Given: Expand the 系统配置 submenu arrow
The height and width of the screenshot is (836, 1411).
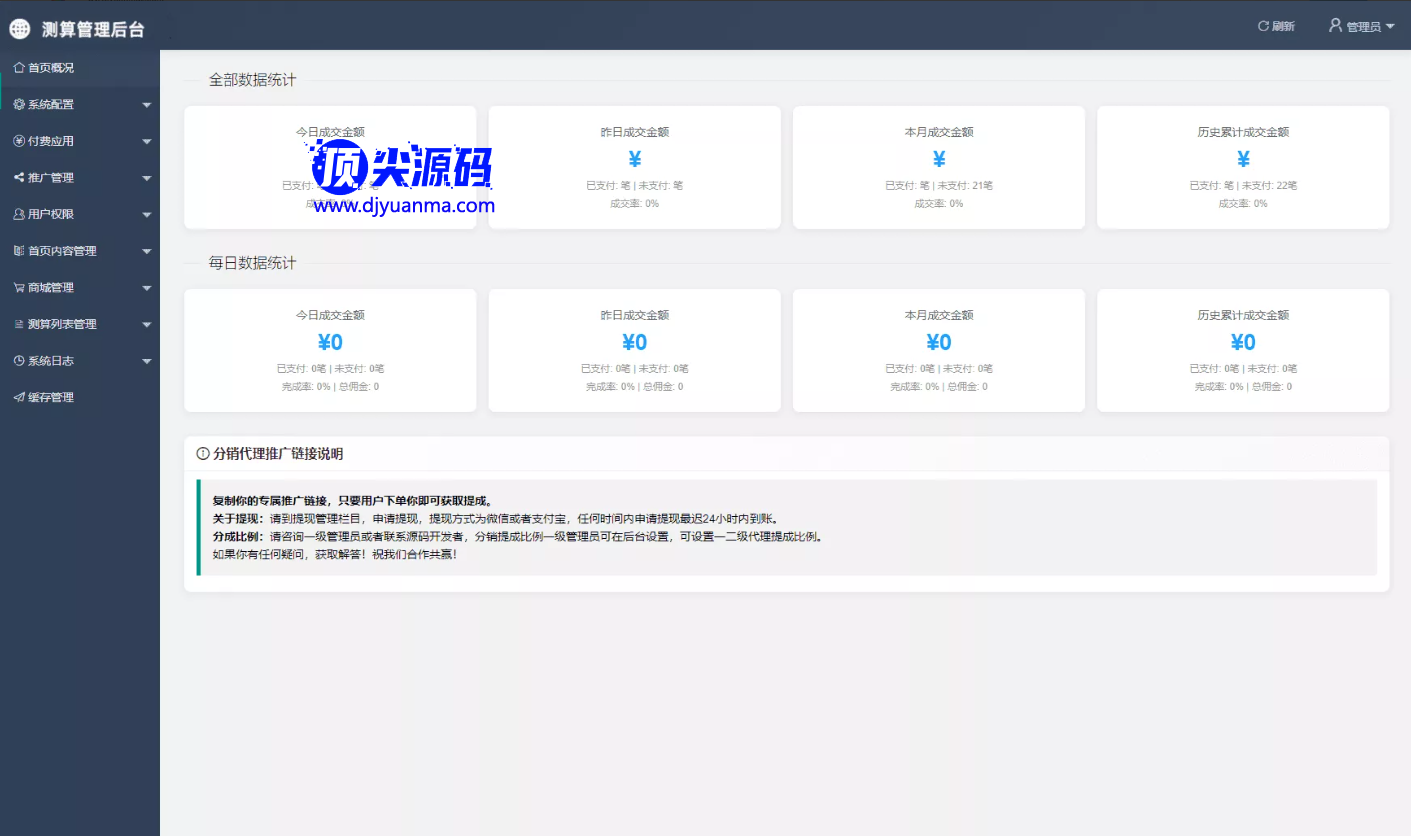Looking at the screenshot, I should click(147, 105).
